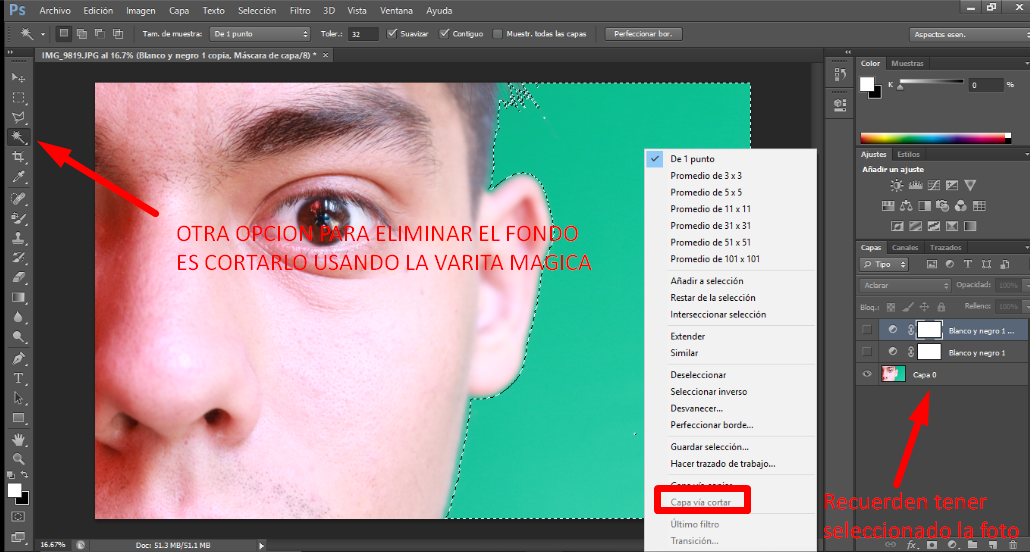This screenshot has height=552, width=1030.
Task: Hide the Capa 0 layer
Action: point(867,375)
